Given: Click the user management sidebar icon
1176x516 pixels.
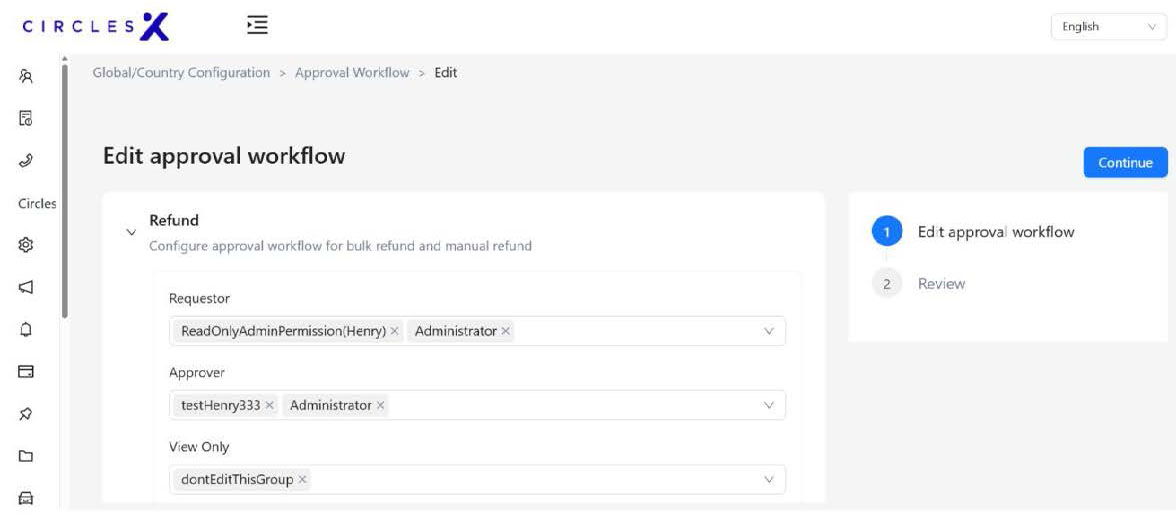Looking at the screenshot, I should point(27,76).
